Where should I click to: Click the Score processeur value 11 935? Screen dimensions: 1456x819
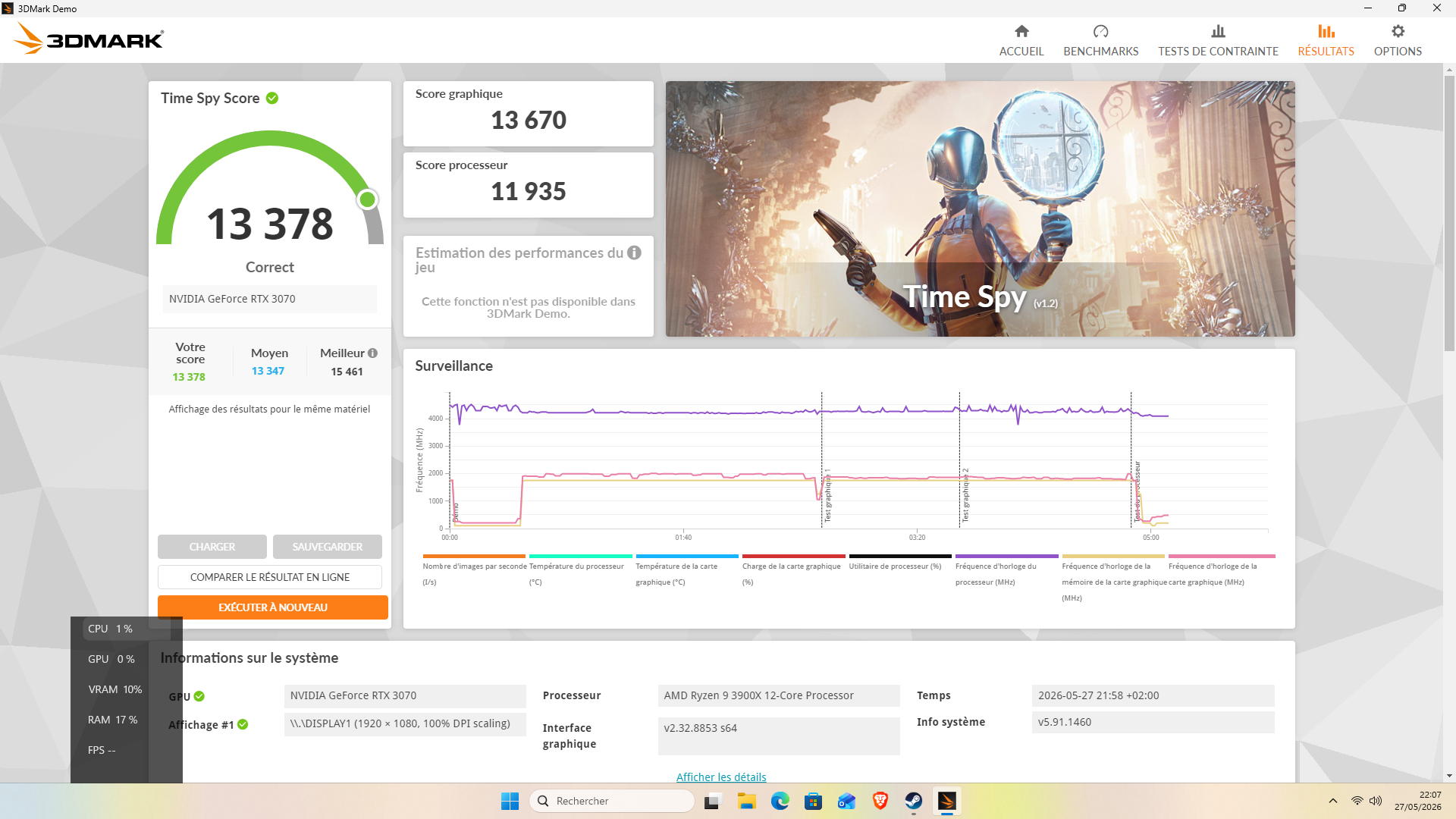click(x=529, y=191)
